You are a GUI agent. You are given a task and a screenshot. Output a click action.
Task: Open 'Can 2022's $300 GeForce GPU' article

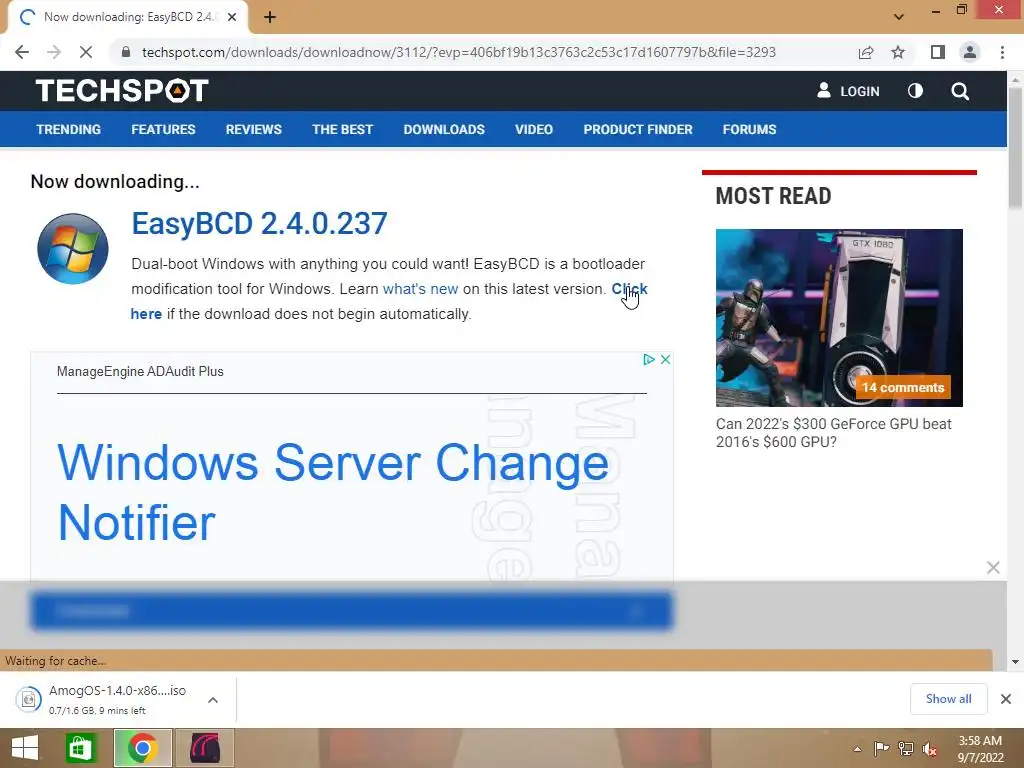click(833, 433)
